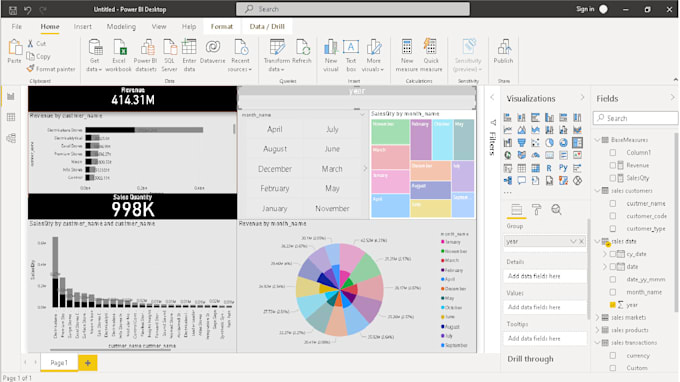Save the file using the save icon

point(13,10)
